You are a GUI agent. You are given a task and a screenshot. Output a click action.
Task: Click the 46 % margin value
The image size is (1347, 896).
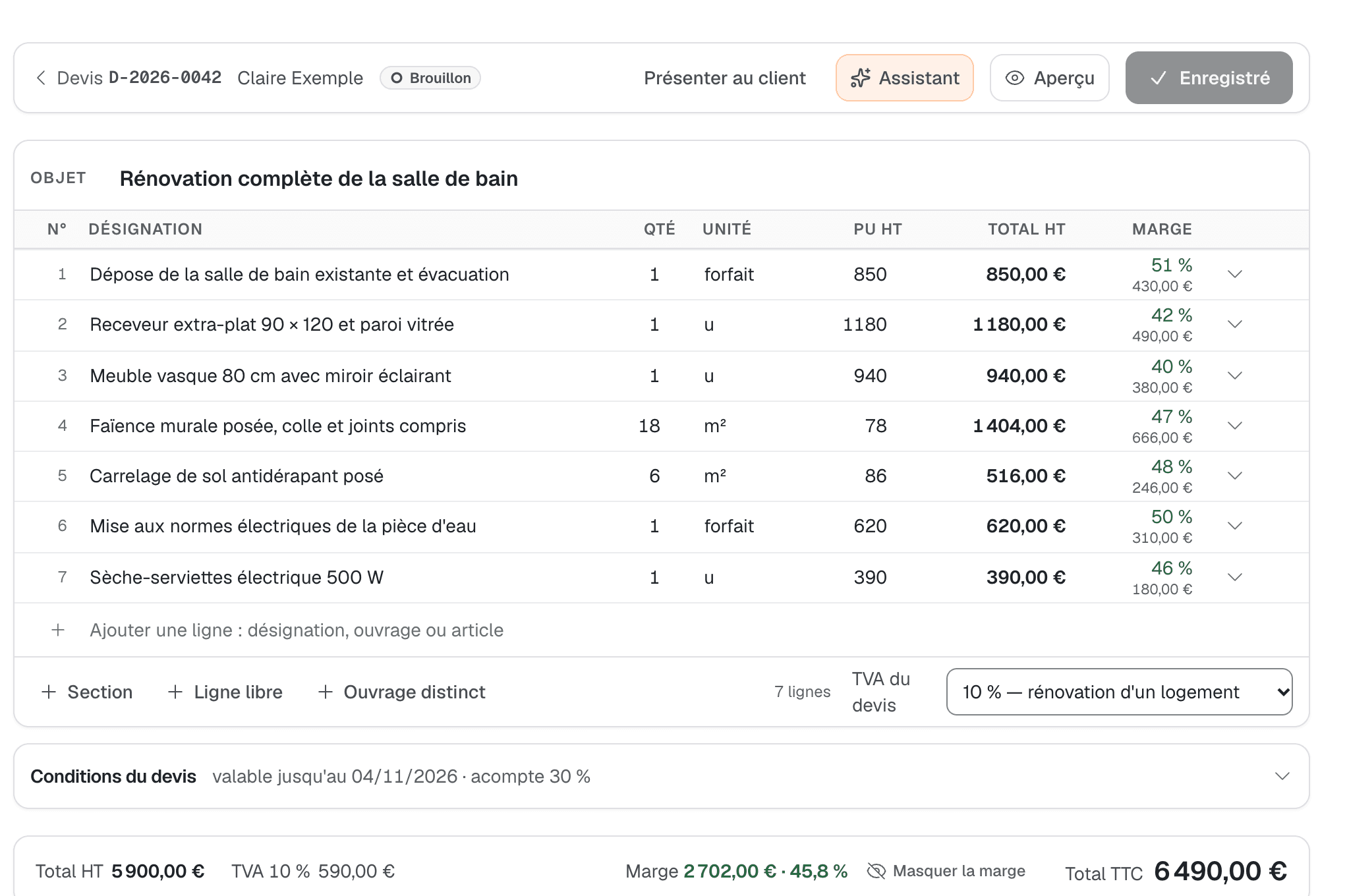tap(1171, 568)
